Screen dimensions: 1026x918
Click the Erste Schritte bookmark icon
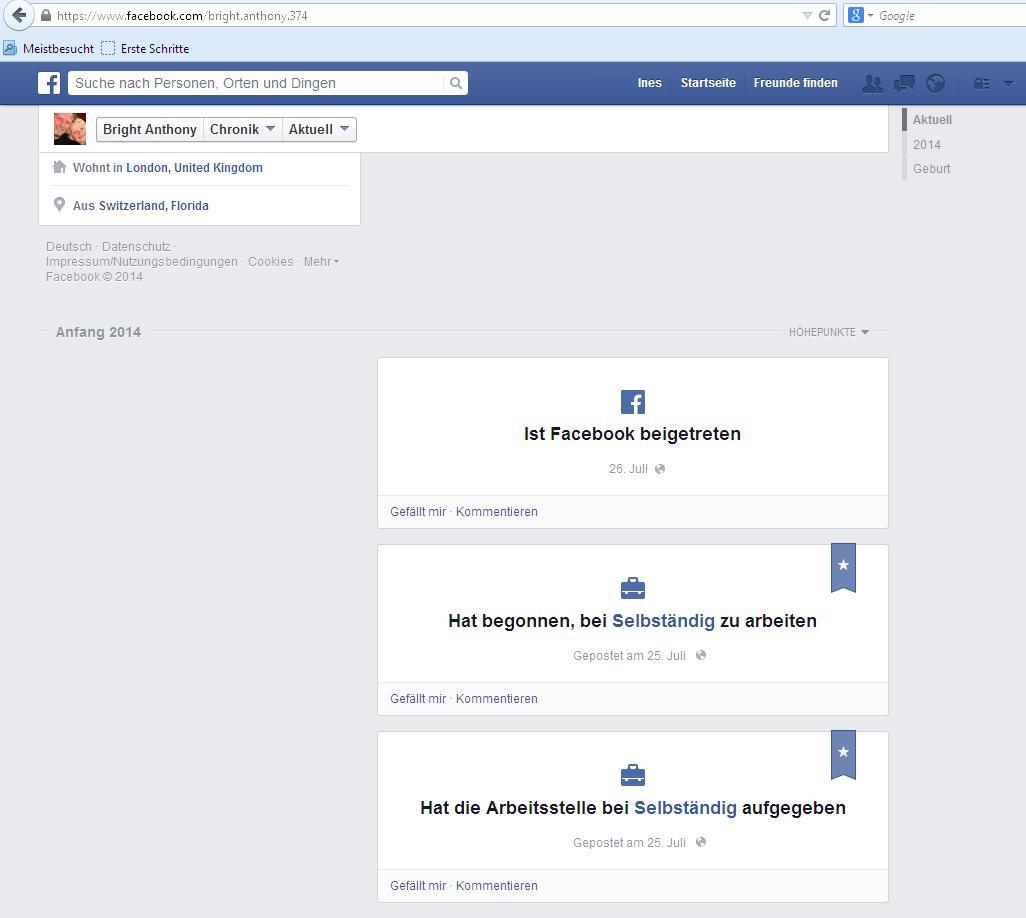(x=108, y=48)
